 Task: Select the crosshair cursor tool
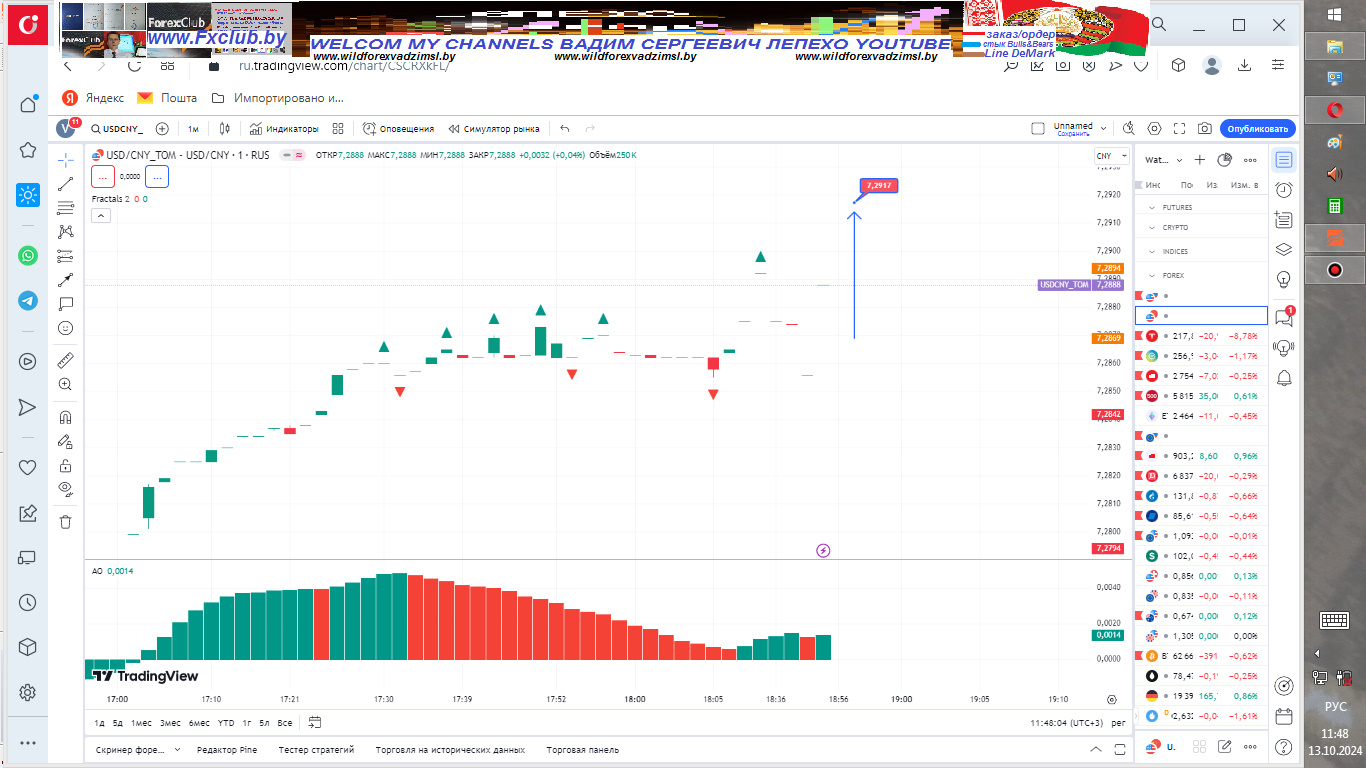click(x=66, y=160)
